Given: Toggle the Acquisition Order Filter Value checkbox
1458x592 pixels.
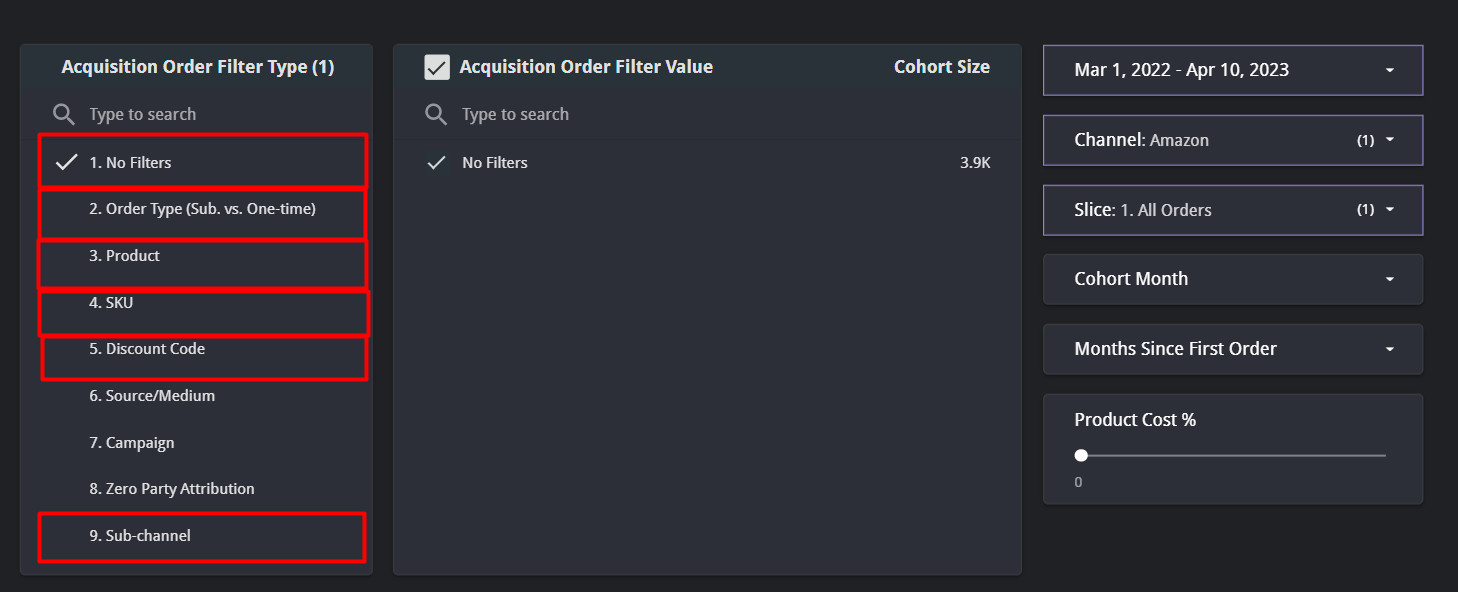Looking at the screenshot, I should pyautogui.click(x=437, y=67).
